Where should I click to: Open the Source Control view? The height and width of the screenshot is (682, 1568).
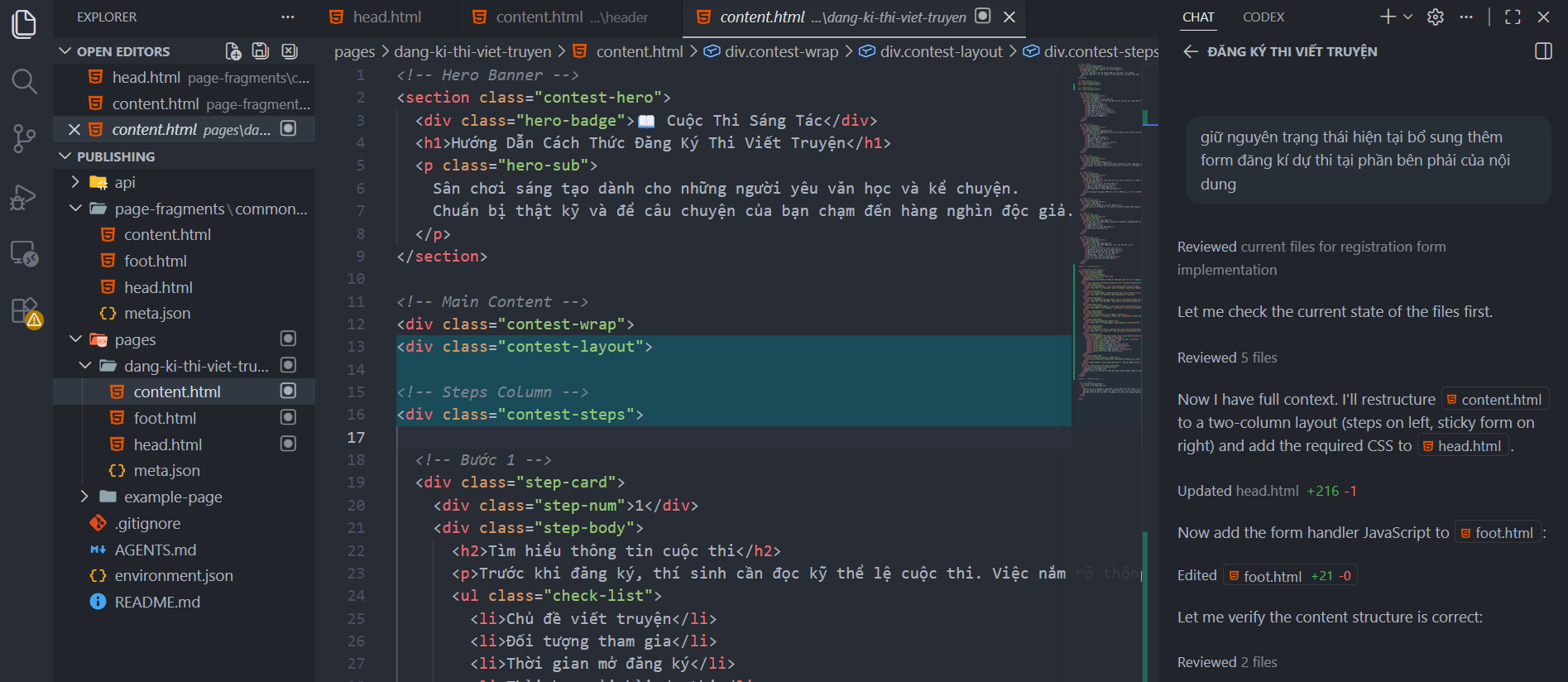[25, 138]
